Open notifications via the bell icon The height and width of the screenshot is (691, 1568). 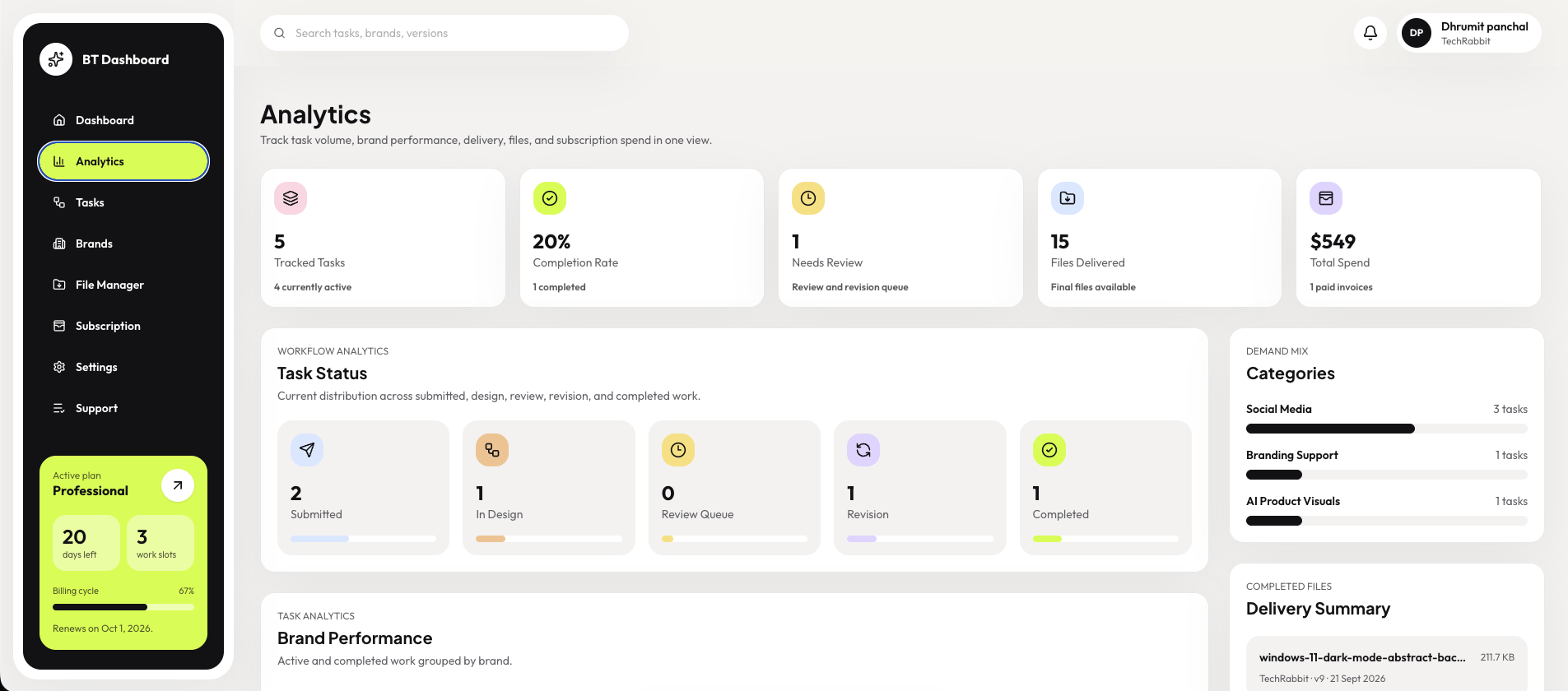[1370, 33]
